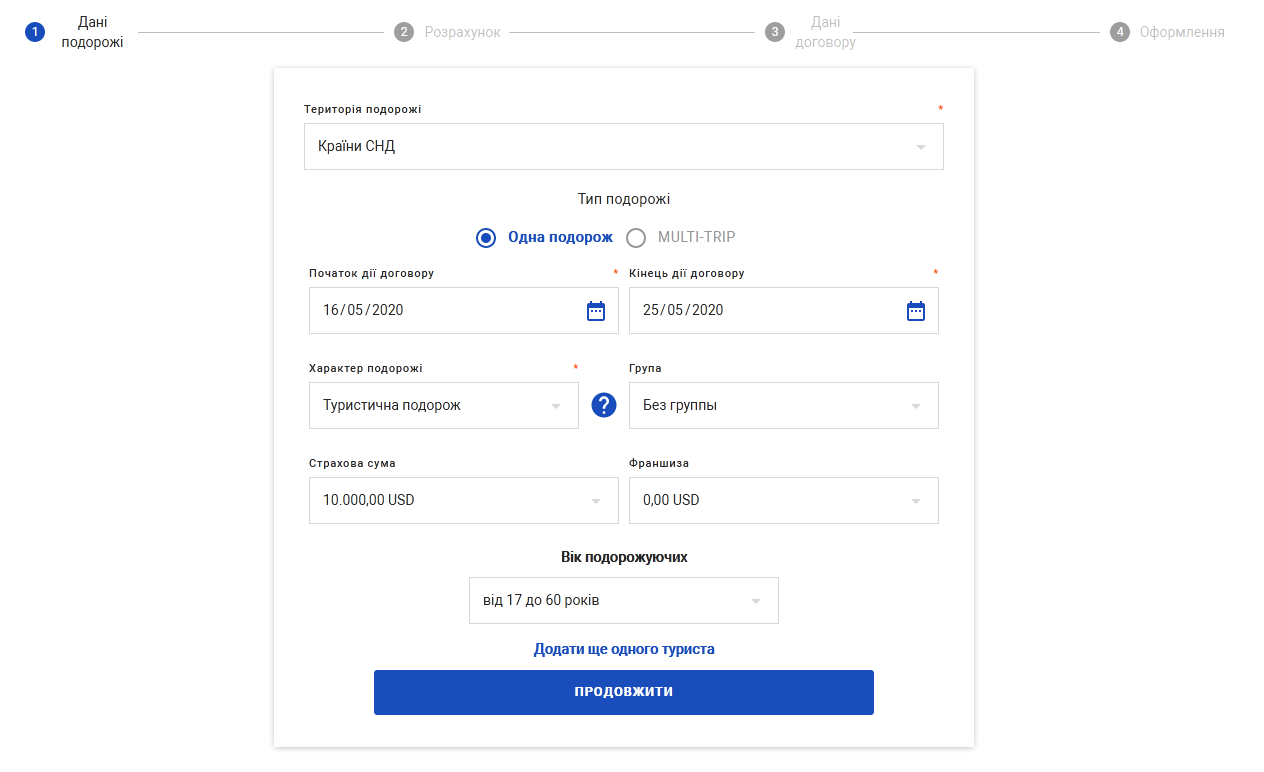Click step 4 circle icon
This screenshot has width=1264, height=772.
point(1119,32)
